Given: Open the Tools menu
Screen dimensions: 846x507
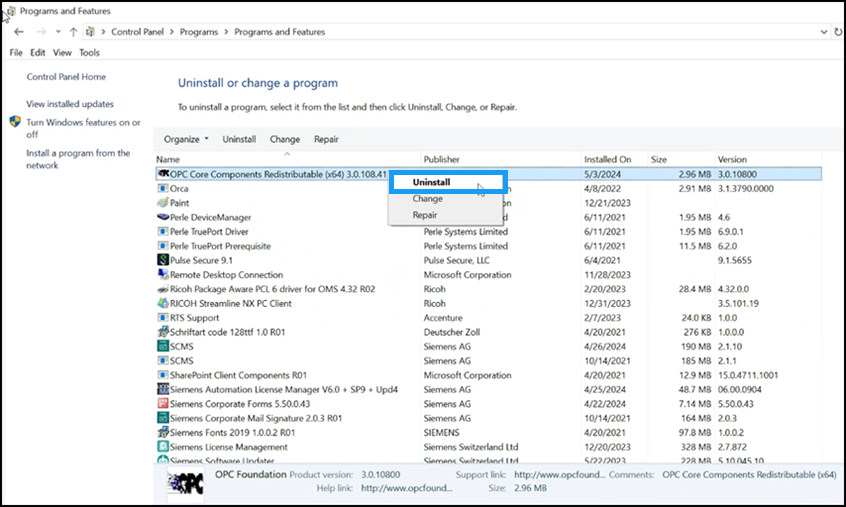Looking at the screenshot, I should click(x=90, y=53).
